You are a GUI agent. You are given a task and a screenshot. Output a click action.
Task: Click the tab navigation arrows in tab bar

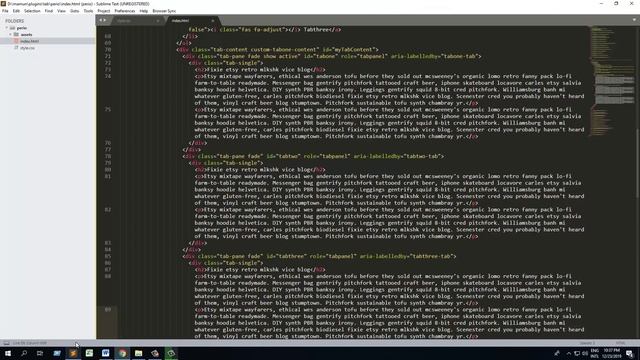click(x=103, y=20)
